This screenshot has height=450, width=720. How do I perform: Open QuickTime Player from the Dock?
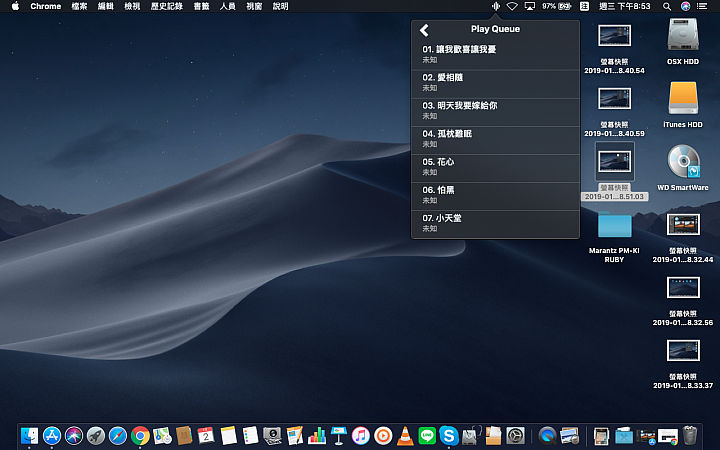(x=547, y=435)
